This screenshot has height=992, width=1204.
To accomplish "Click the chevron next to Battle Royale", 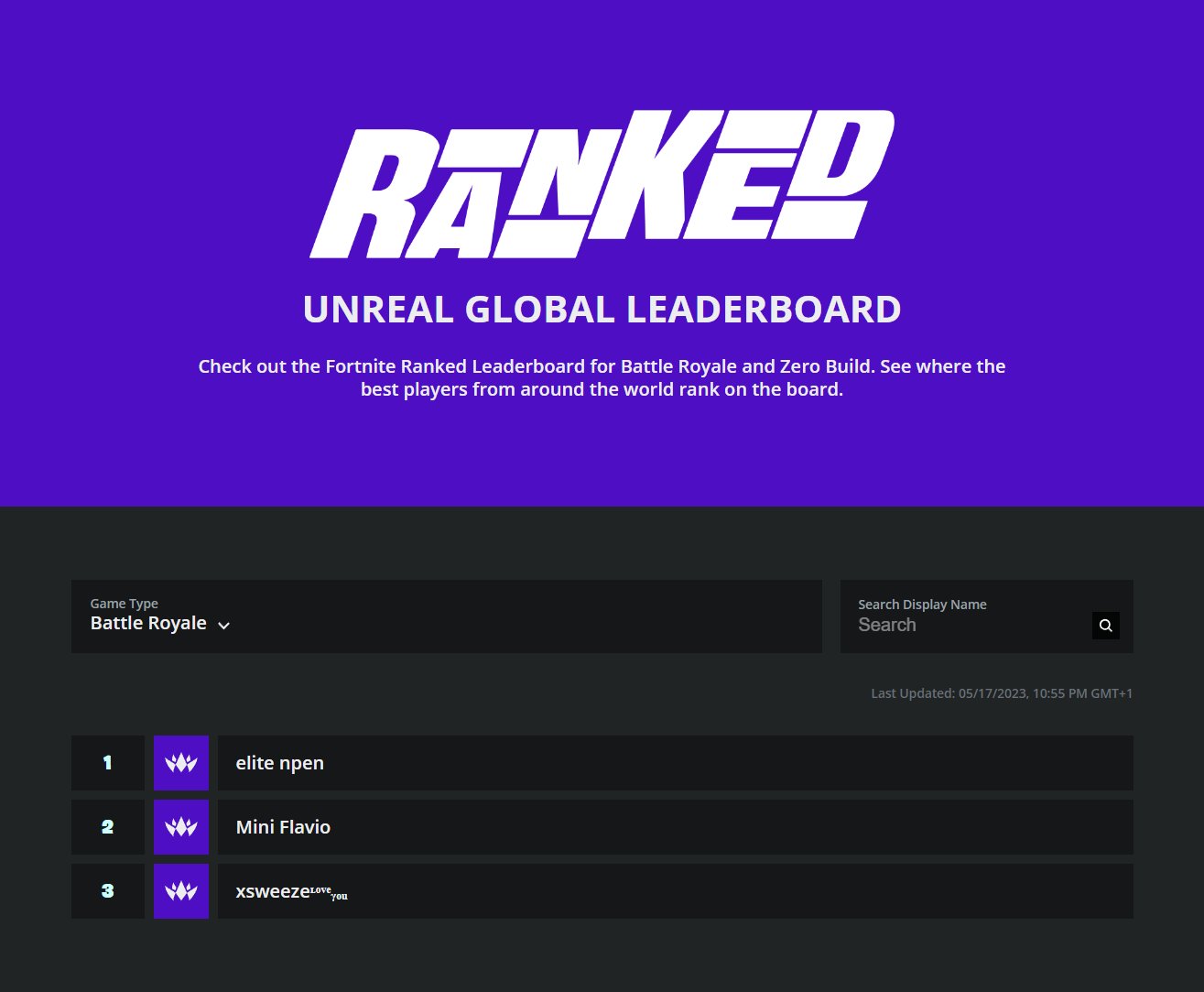I will coord(223,626).
